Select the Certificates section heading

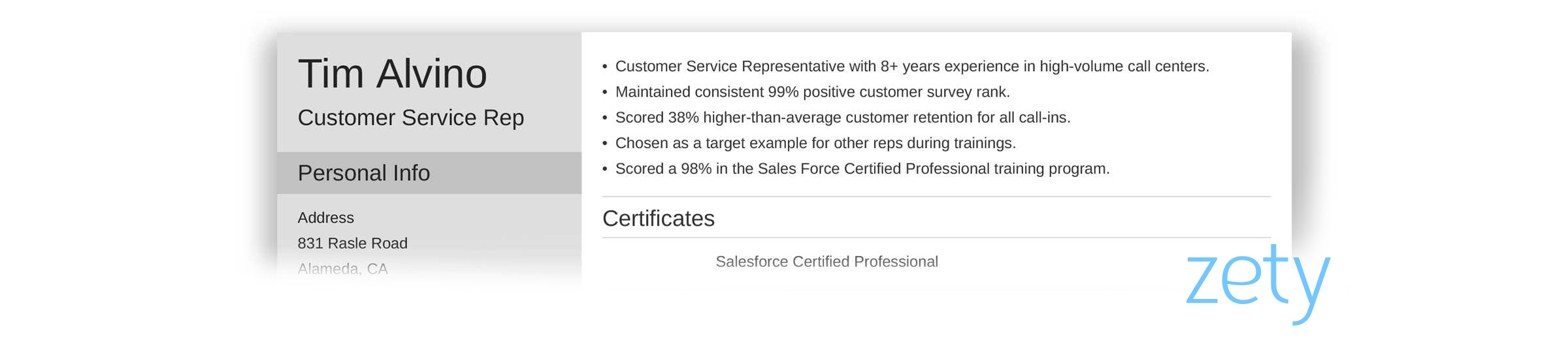[x=659, y=218]
